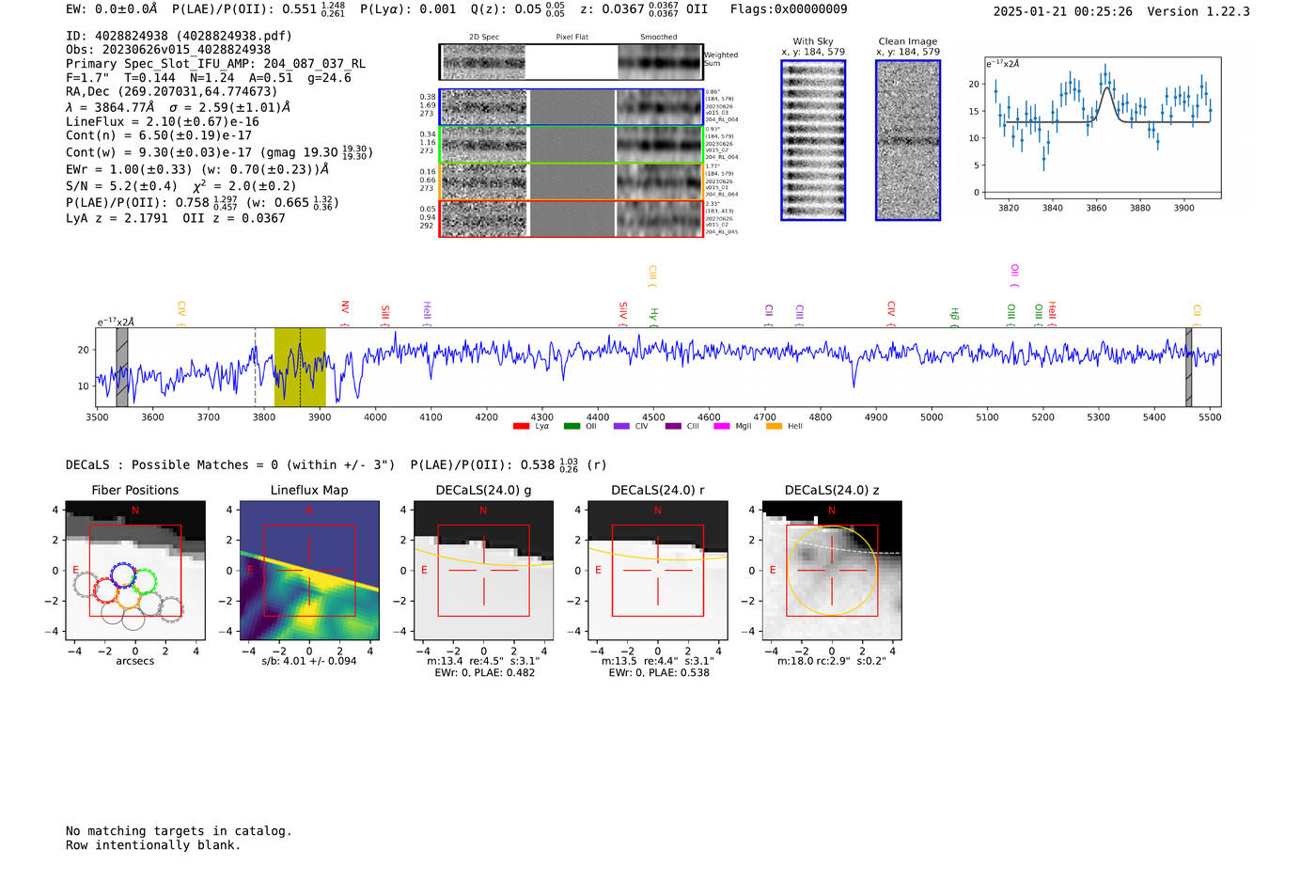Click the Obs: 20230626v015_4028824938 line
This screenshot has height=896, width=1316.
[x=168, y=50]
